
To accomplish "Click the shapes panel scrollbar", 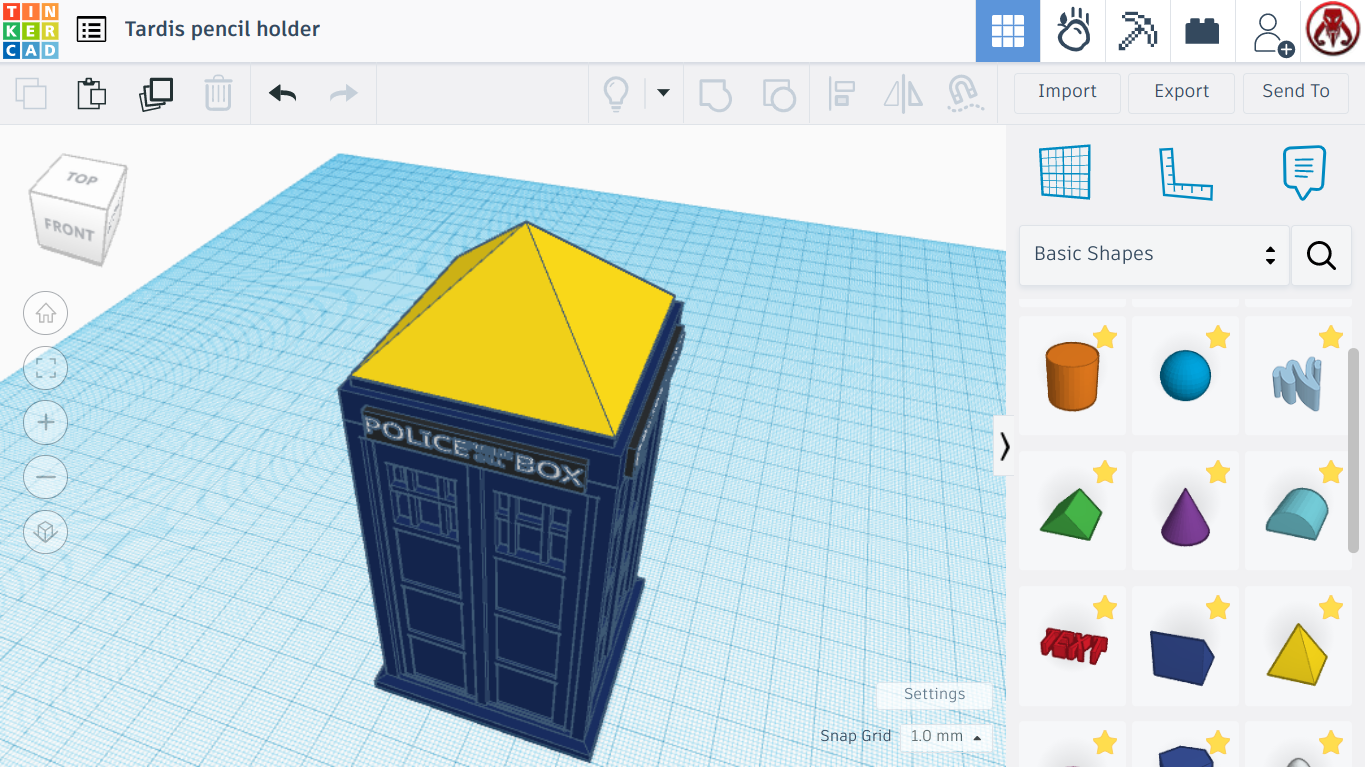I will click(1354, 450).
